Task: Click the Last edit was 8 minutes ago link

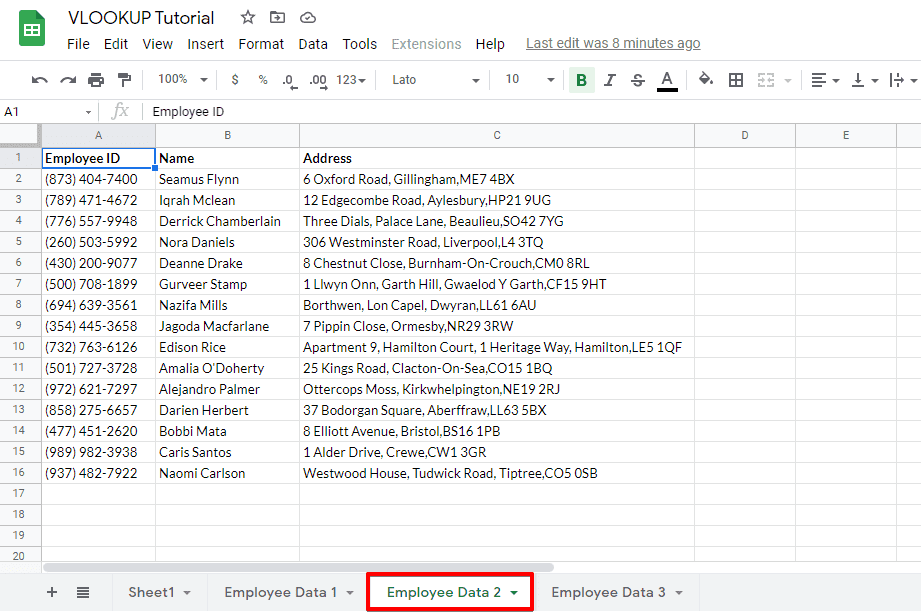Action: tap(613, 43)
